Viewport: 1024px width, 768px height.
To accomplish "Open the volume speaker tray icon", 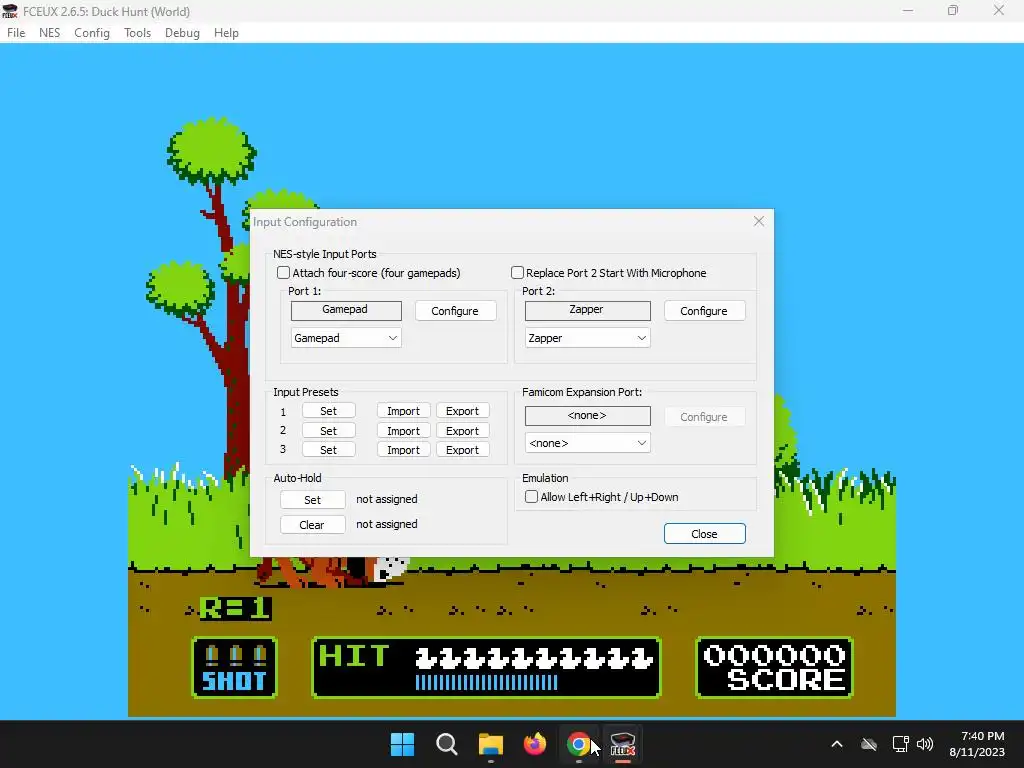I will coord(925,744).
